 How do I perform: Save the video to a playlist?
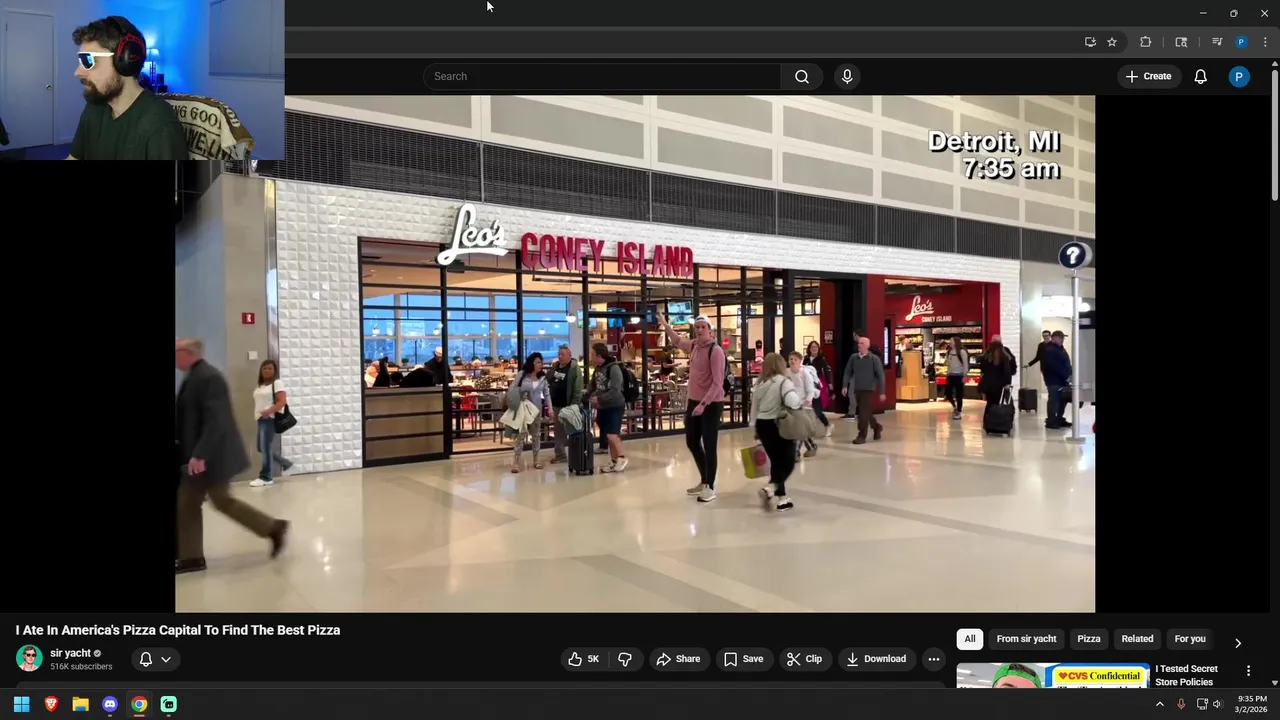click(x=743, y=659)
